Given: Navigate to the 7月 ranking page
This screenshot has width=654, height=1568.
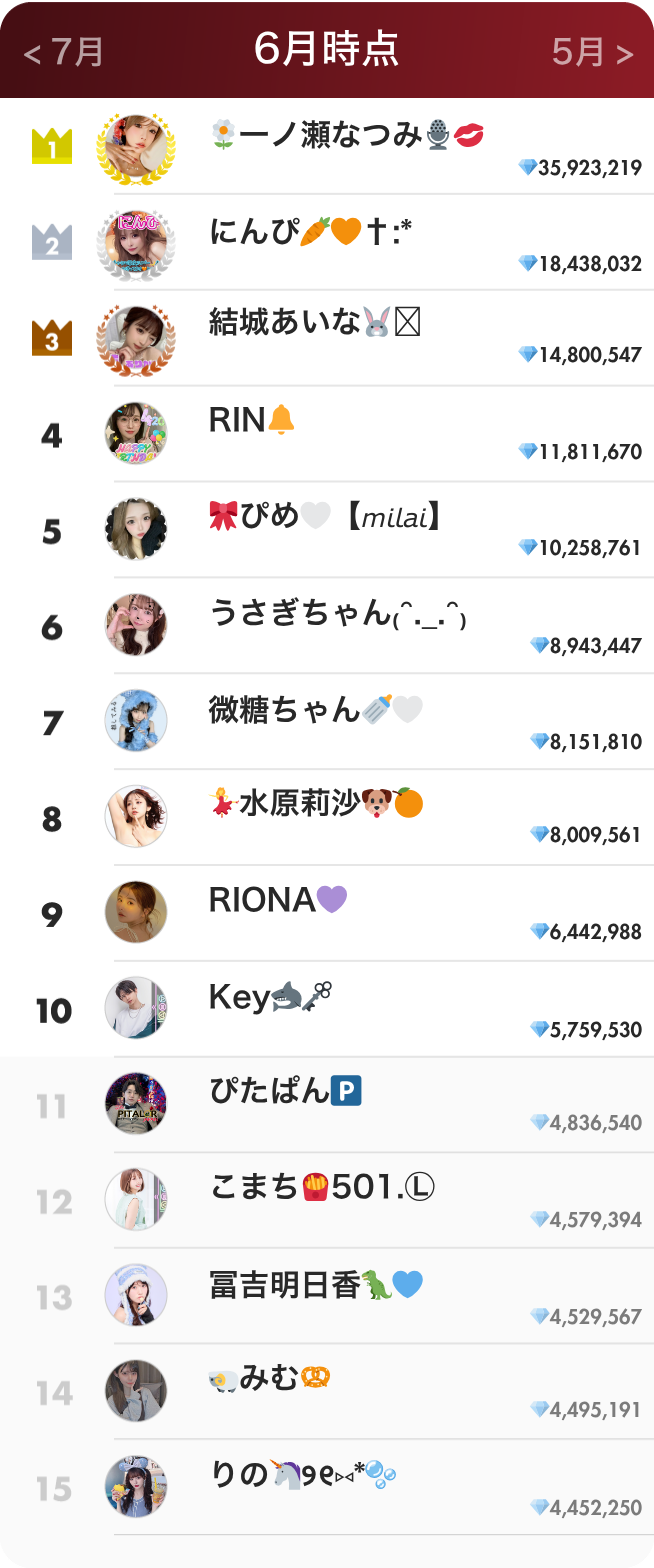Looking at the screenshot, I should pyautogui.click(x=55, y=50).
